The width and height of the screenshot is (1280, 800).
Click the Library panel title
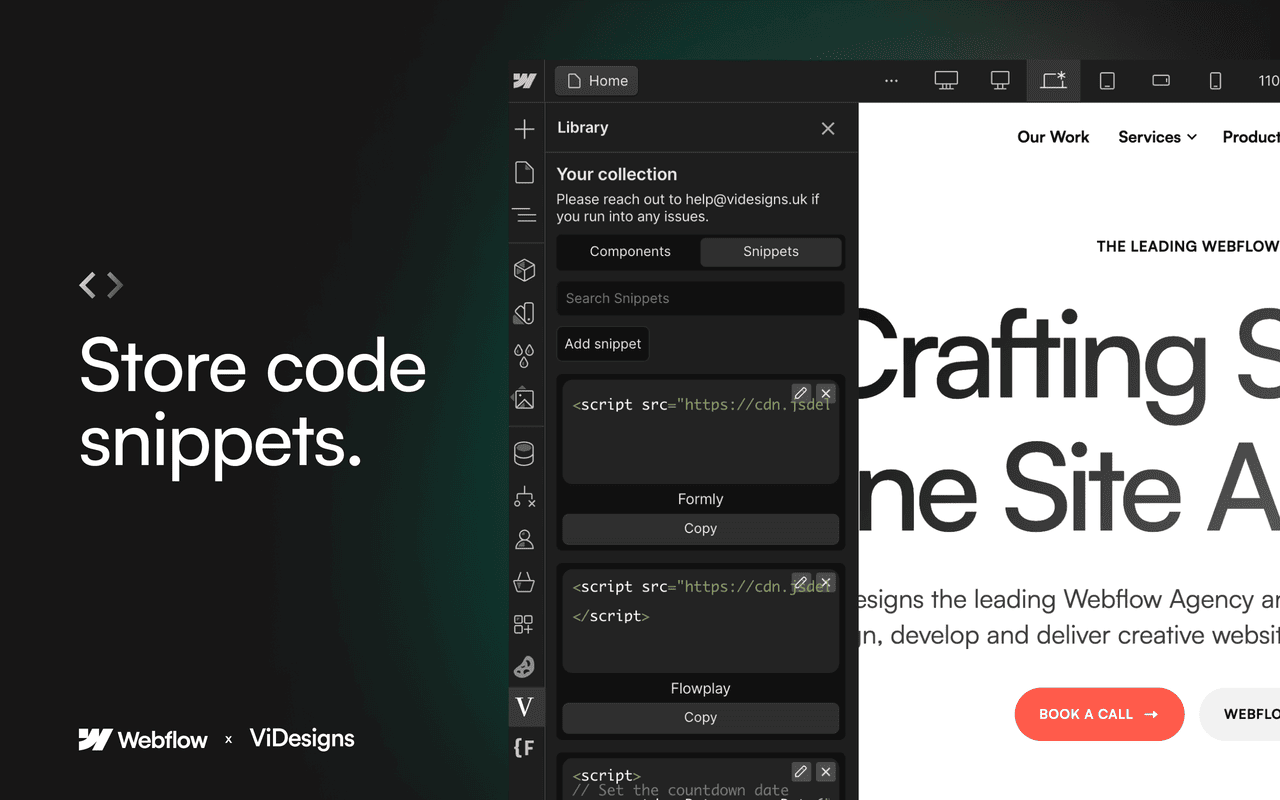point(583,128)
